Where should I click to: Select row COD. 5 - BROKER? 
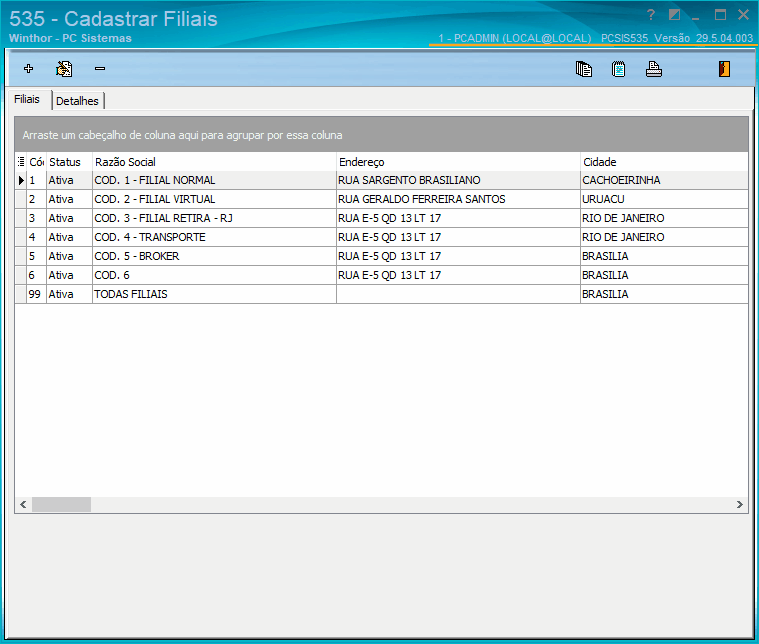(381, 256)
